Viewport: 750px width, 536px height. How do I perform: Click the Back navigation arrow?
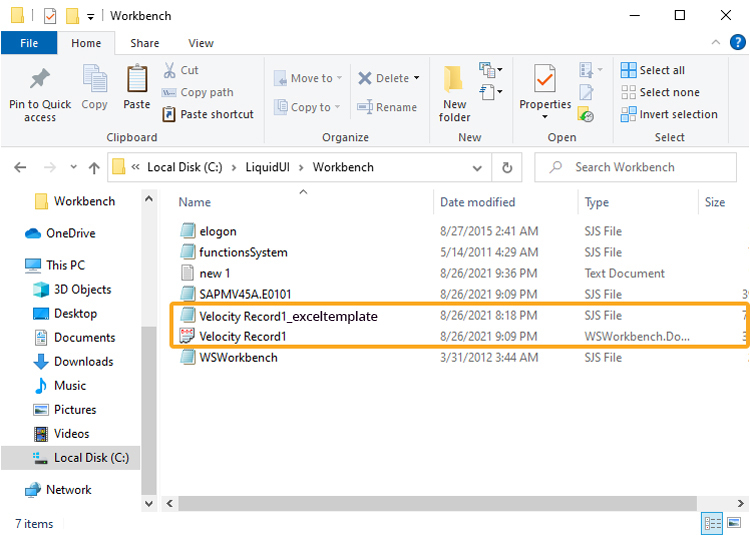pyautogui.click(x=20, y=167)
